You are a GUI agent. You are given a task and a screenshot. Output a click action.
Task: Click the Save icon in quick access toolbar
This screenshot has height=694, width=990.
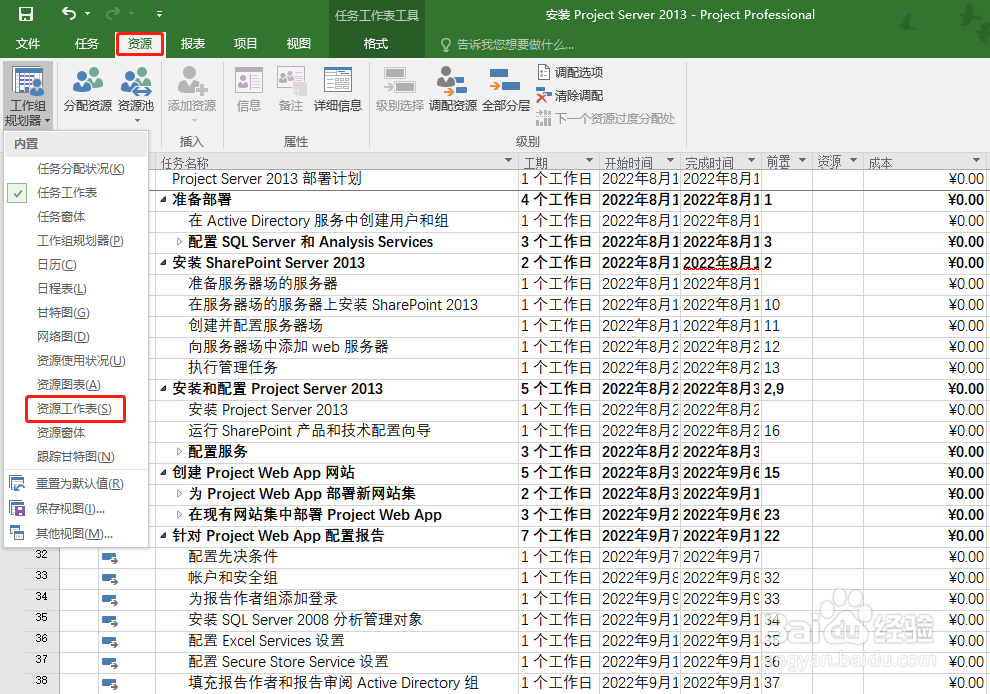tap(26, 14)
